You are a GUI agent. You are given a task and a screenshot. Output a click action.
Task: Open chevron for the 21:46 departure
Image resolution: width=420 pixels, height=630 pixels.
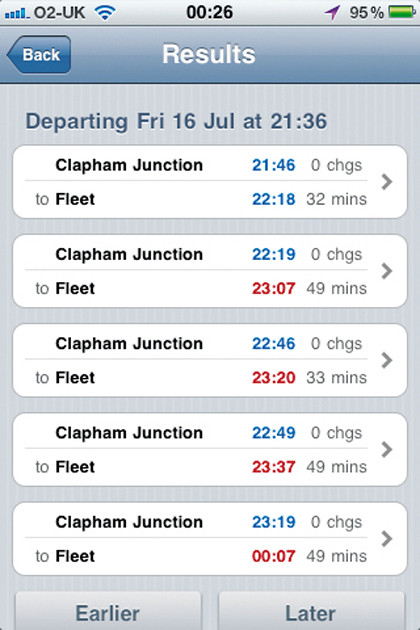click(387, 182)
